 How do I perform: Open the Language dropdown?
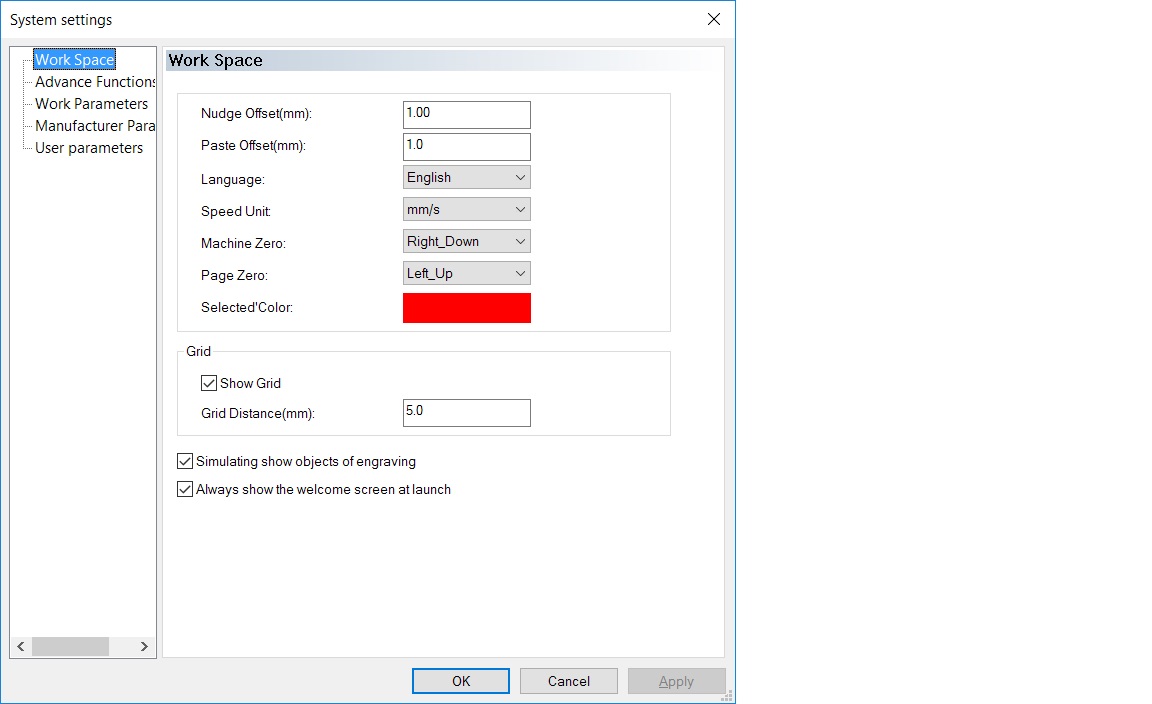coord(466,178)
